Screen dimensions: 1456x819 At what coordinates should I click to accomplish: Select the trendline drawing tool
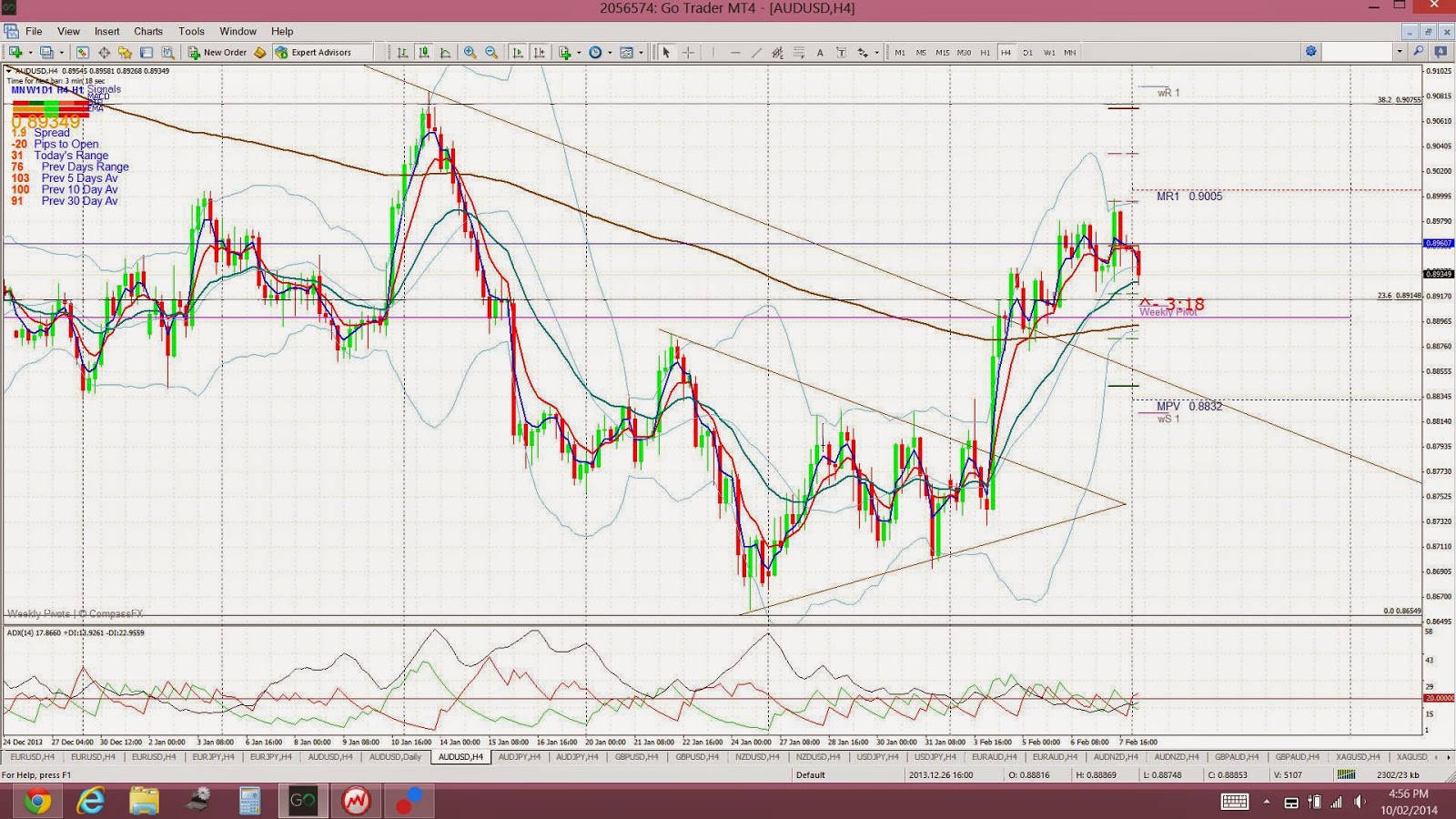756,52
